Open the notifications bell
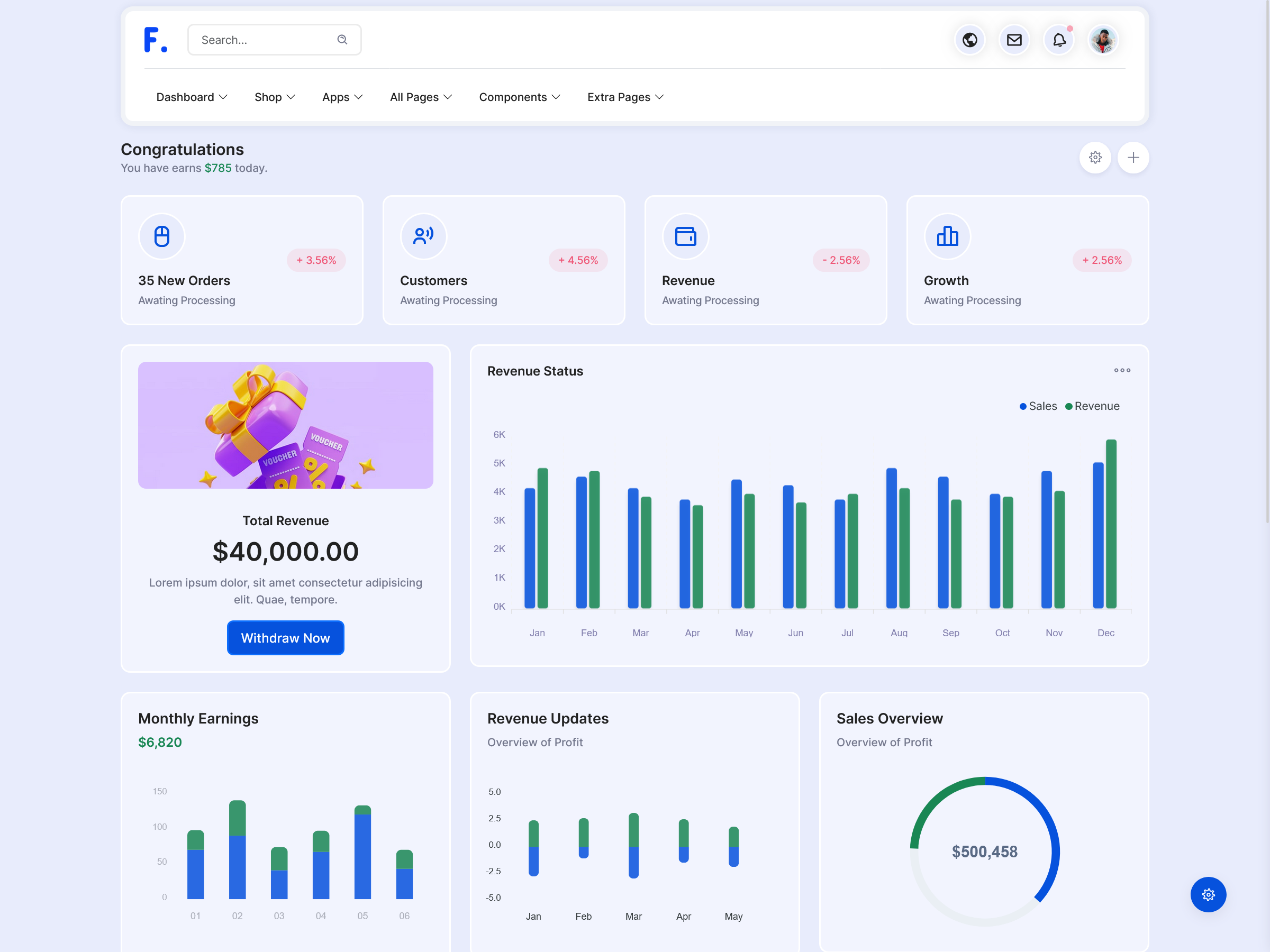 (x=1059, y=40)
